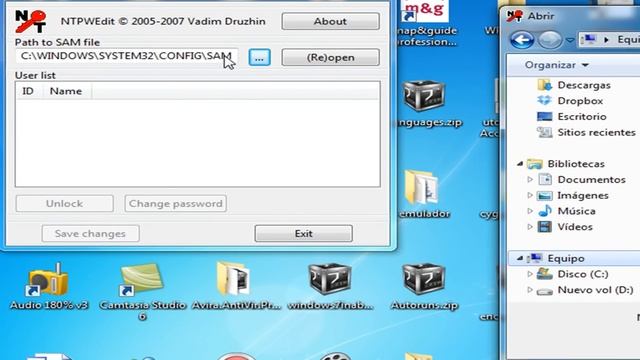Image resolution: width=640 pixels, height=360 pixels.
Task: Select Descargas in Abrir navigation pane
Action: (x=584, y=85)
